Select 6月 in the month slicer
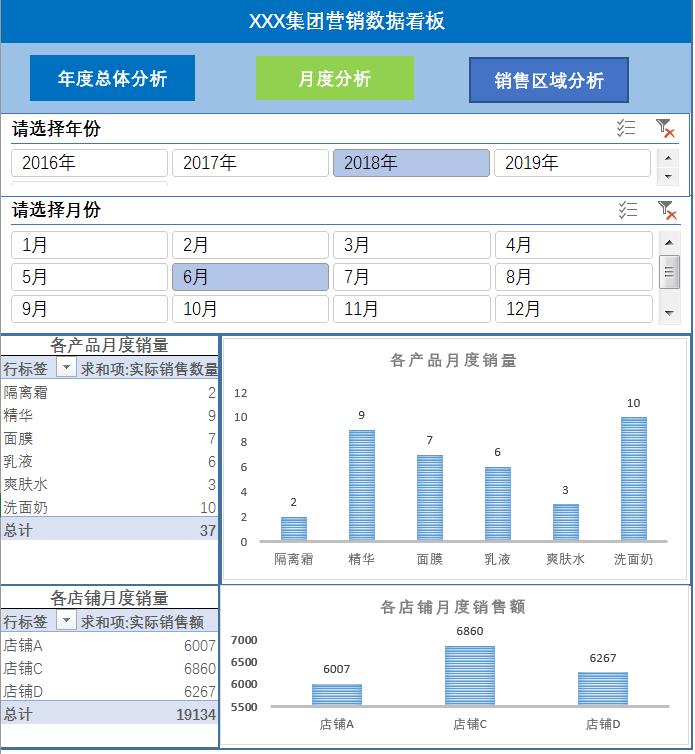The image size is (695, 754). click(x=250, y=277)
